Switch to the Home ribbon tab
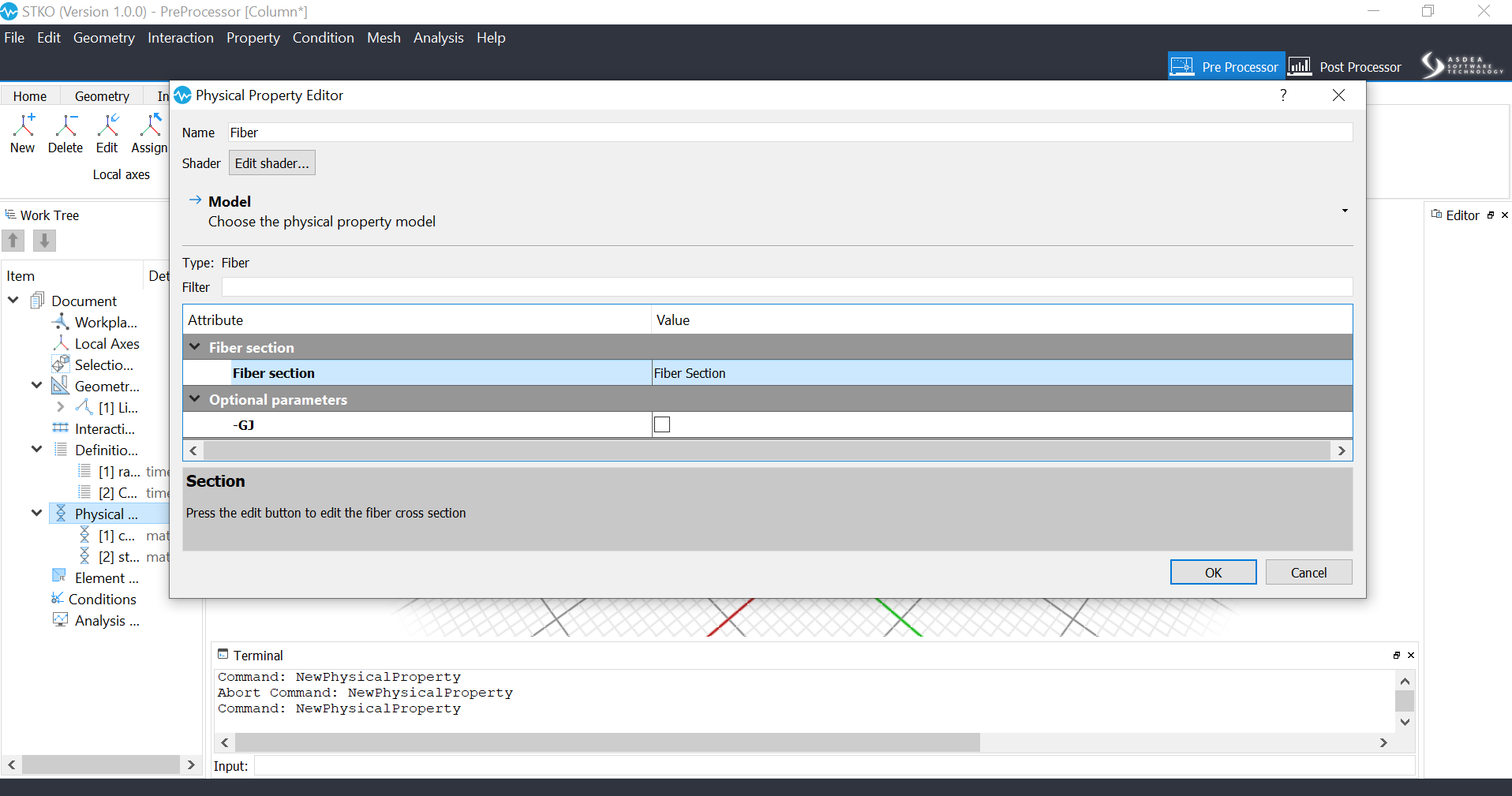 (x=30, y=96)
